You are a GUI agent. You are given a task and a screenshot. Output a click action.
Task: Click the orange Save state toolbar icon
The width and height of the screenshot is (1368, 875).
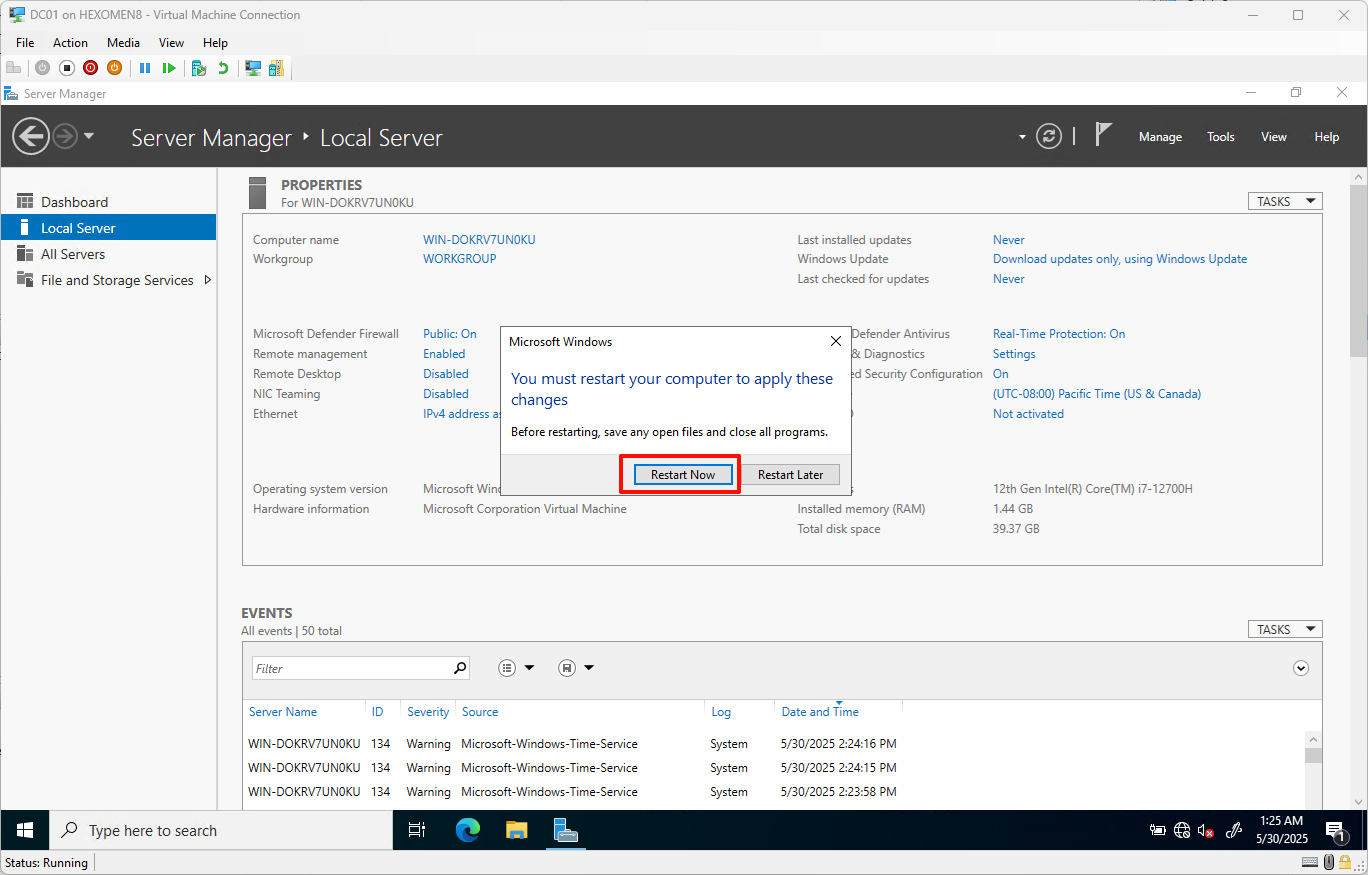114,68
